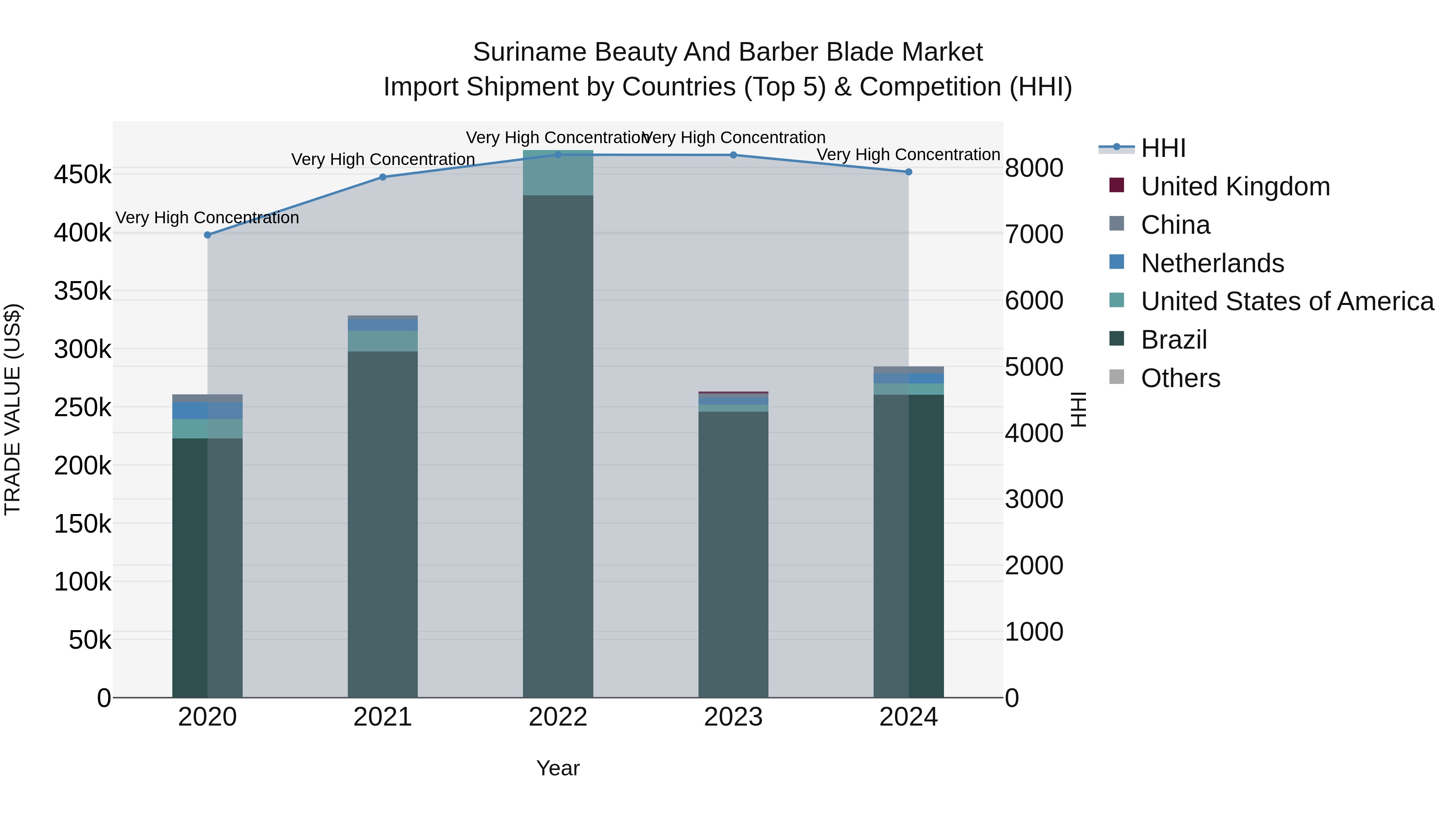
Task: Click the United Kingdom maroon color swatch
Action: point(1116,185)
